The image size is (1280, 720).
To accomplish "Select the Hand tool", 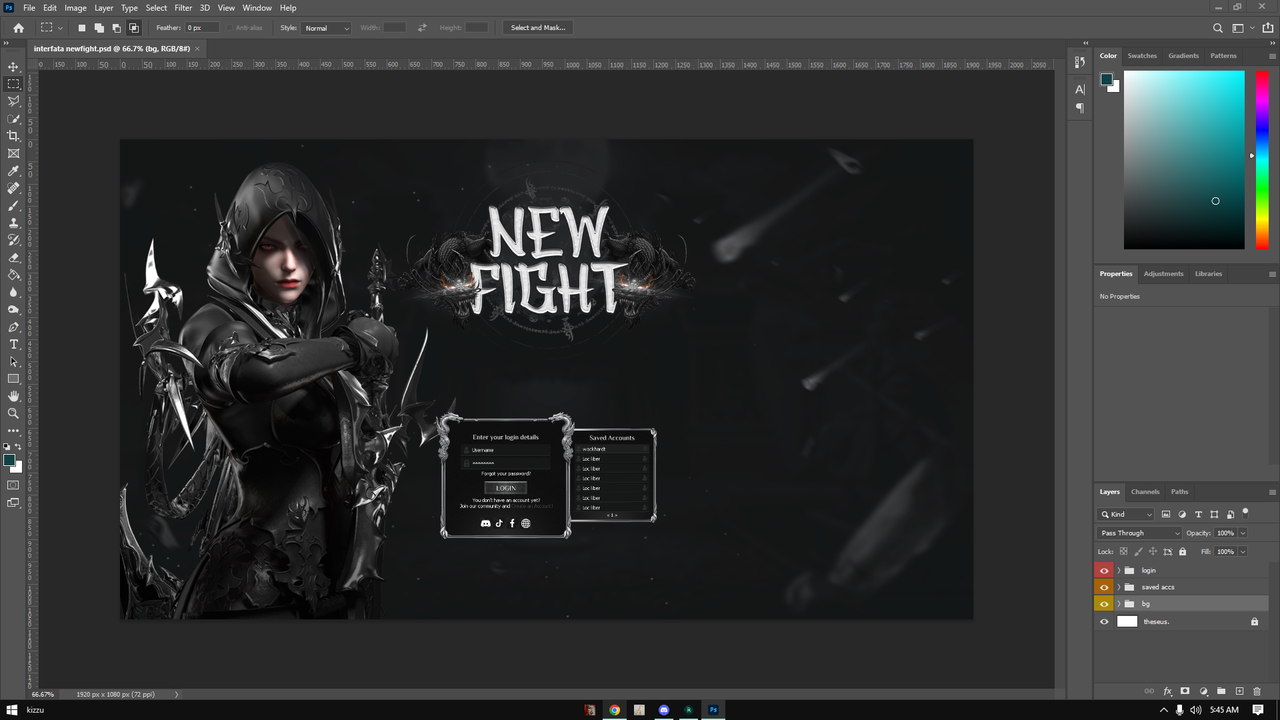I will tap(14, 396).
